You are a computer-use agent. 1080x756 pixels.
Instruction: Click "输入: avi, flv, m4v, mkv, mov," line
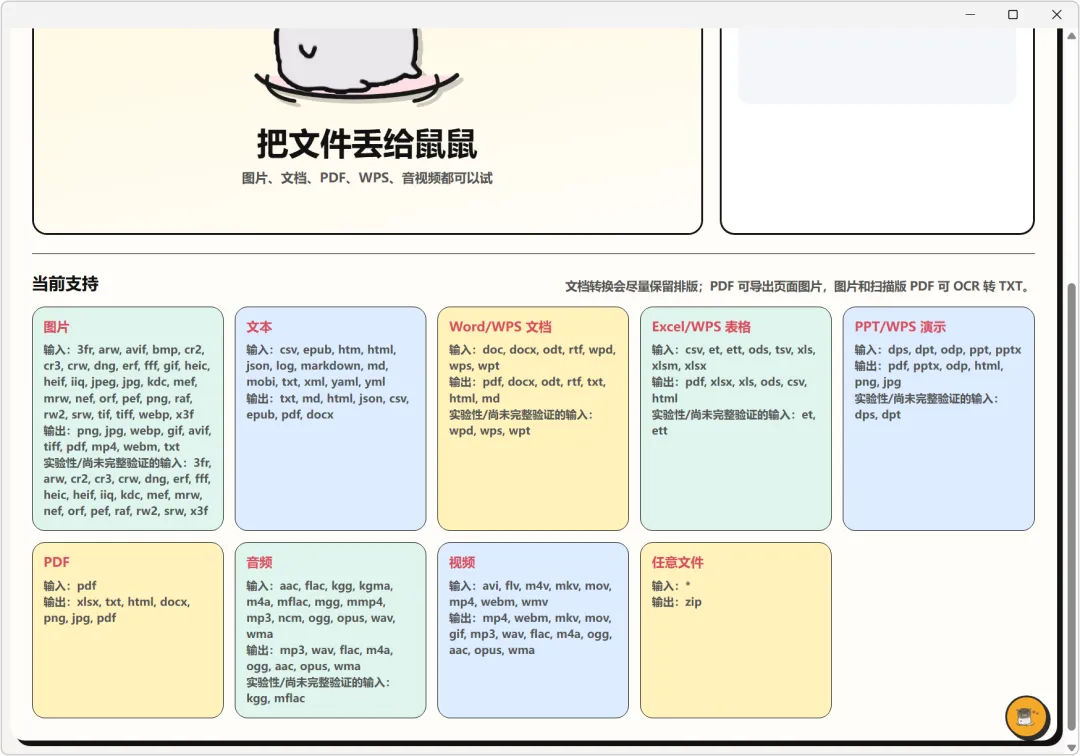[x=530, y=586]
